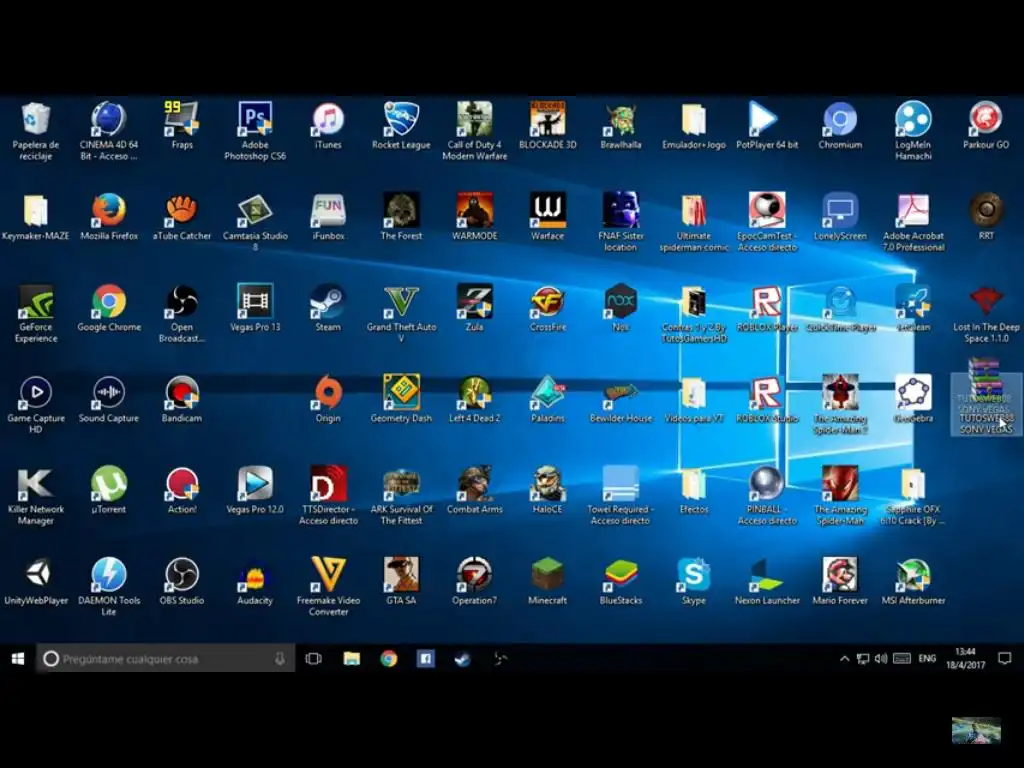This screenshot has height=768, width=1024.
Task: Click the Sound Capture icon
Action: click(x=109, y=392)
